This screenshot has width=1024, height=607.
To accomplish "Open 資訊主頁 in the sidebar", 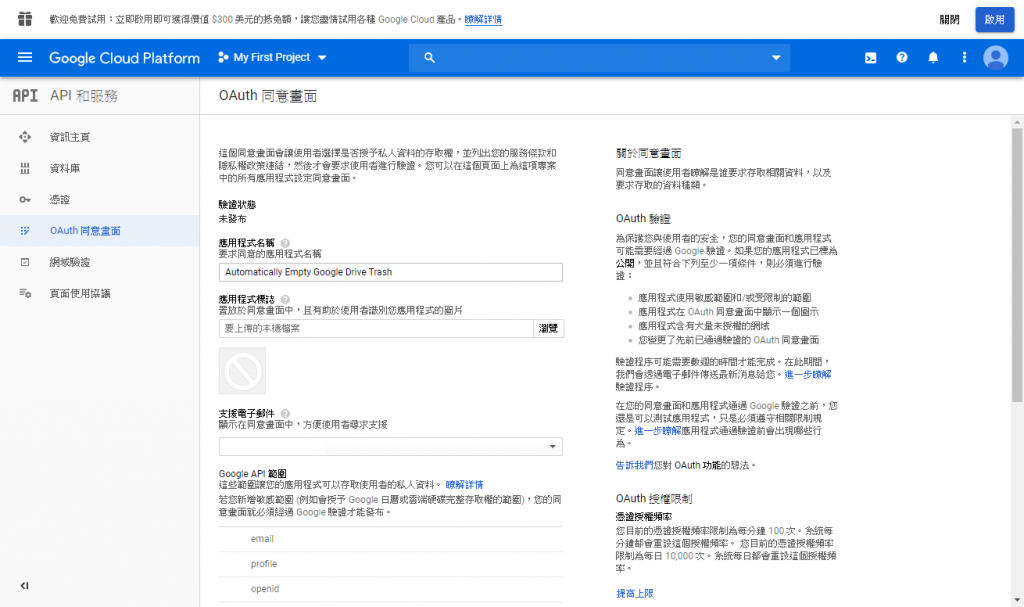I will click(70, 137).
